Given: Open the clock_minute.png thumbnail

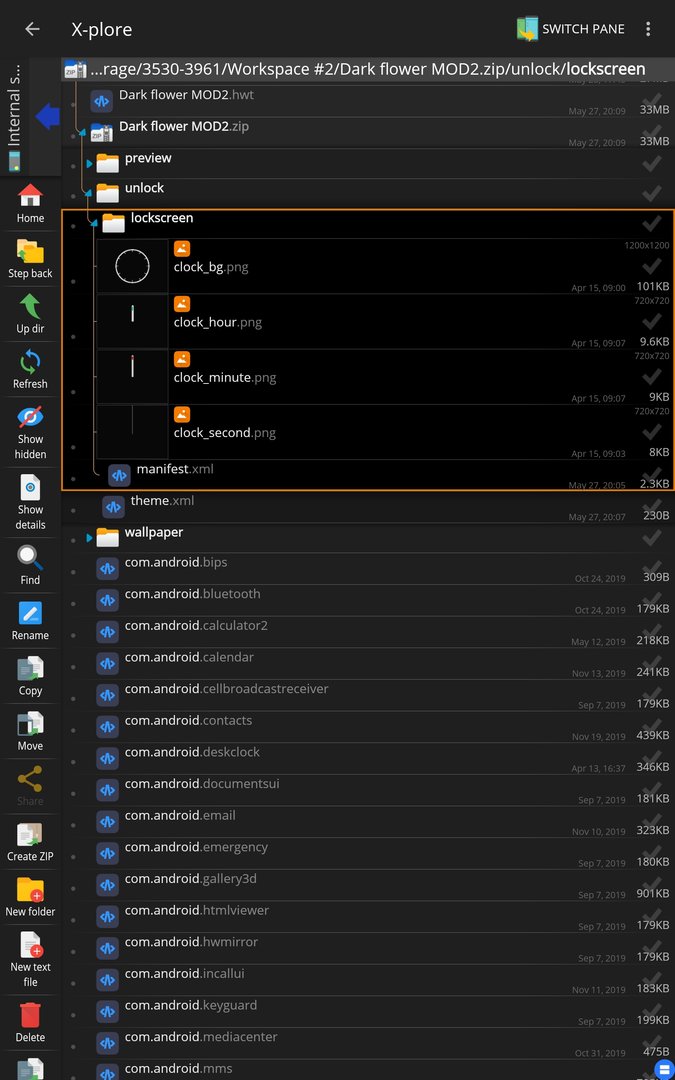Looking at the screenshot, I should tap(132, 376).
